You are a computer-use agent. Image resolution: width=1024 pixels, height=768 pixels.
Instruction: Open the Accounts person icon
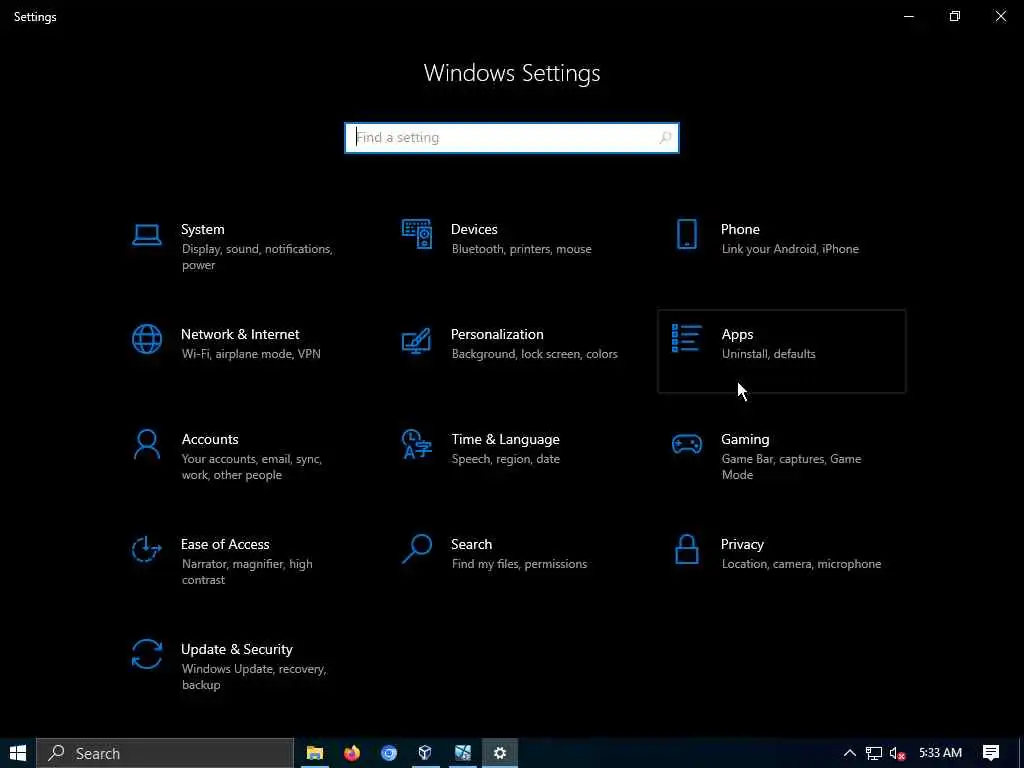[x=146, y=445]
